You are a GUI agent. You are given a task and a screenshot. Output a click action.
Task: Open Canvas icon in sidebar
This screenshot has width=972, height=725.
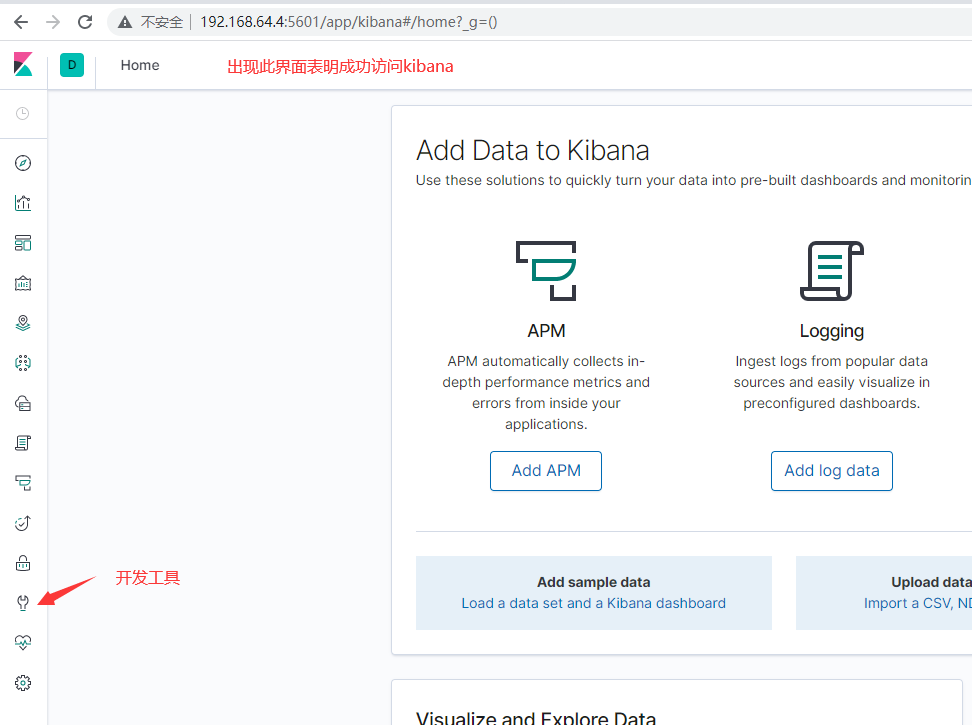(x=23, y=283)
